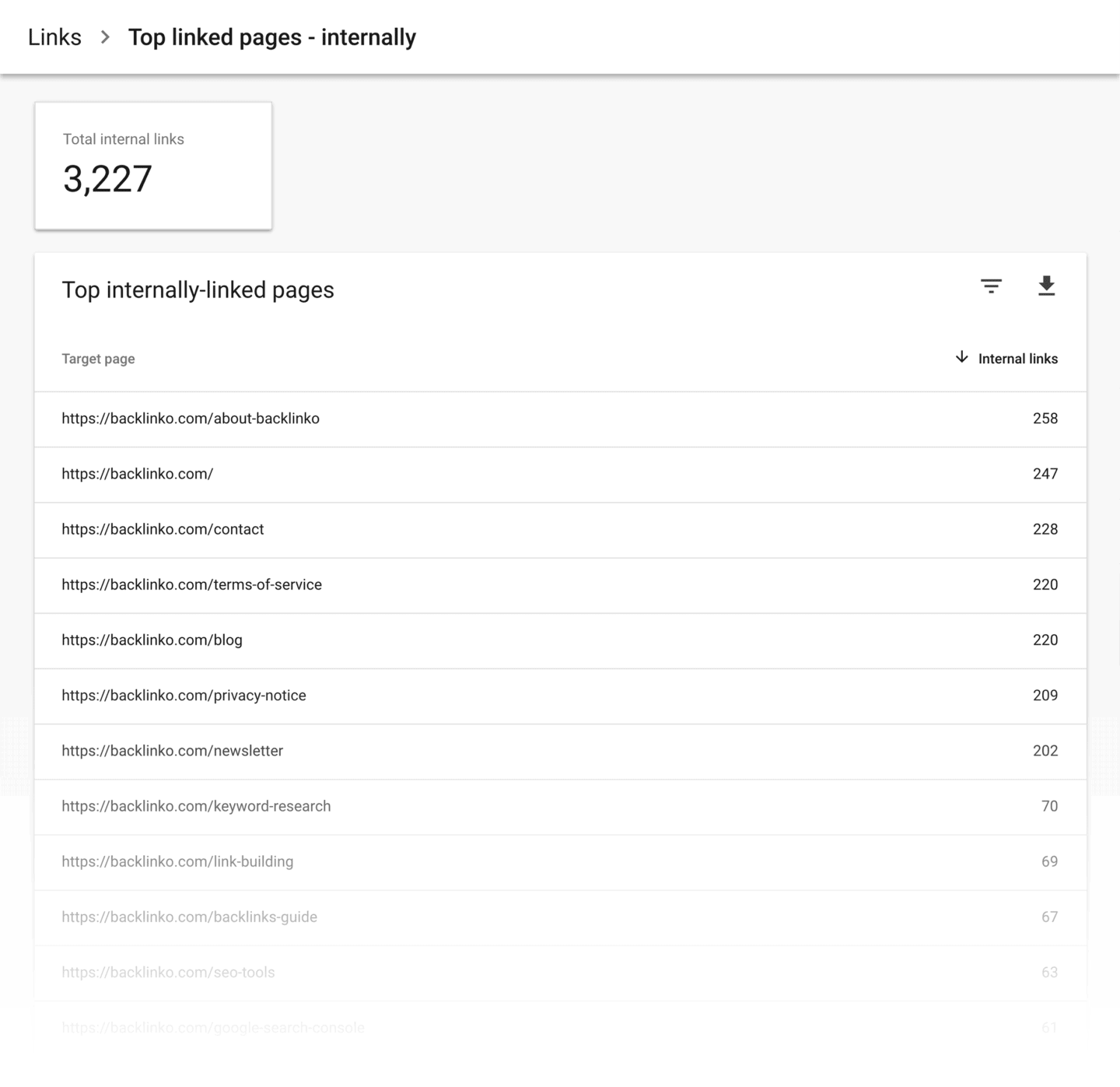Open the newsletter page row
The width and height of the screenshot is (1120, 1087).
pos(172,751)
